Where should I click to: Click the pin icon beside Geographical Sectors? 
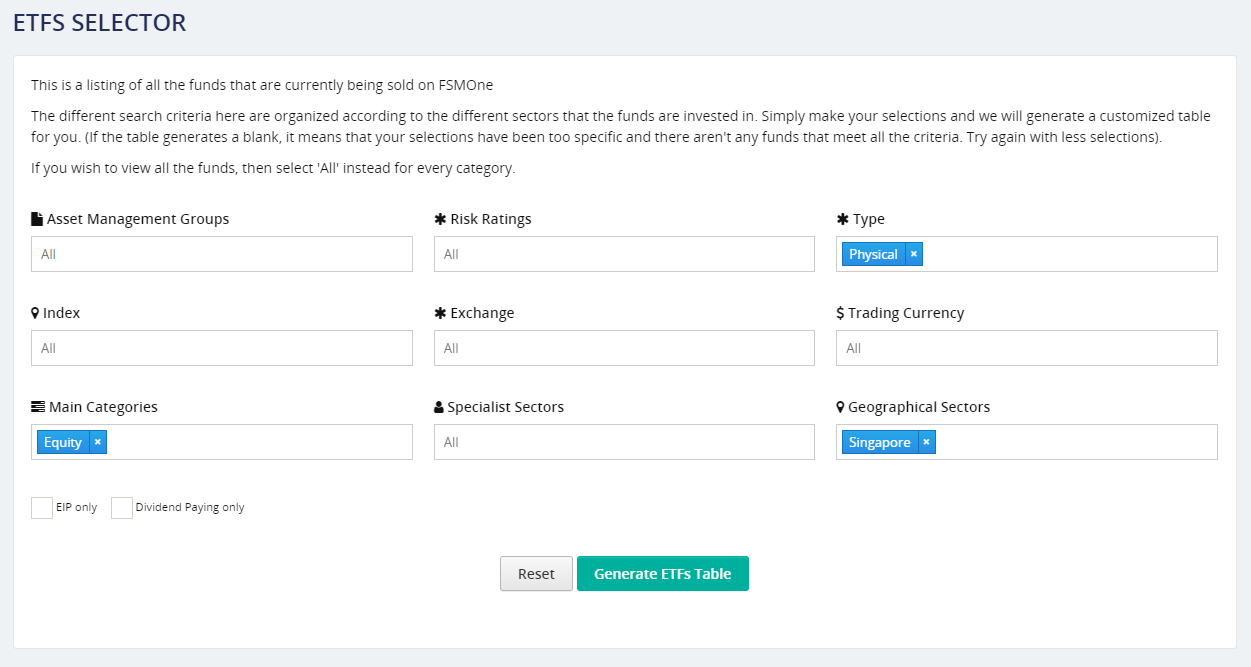pos(840,407)
